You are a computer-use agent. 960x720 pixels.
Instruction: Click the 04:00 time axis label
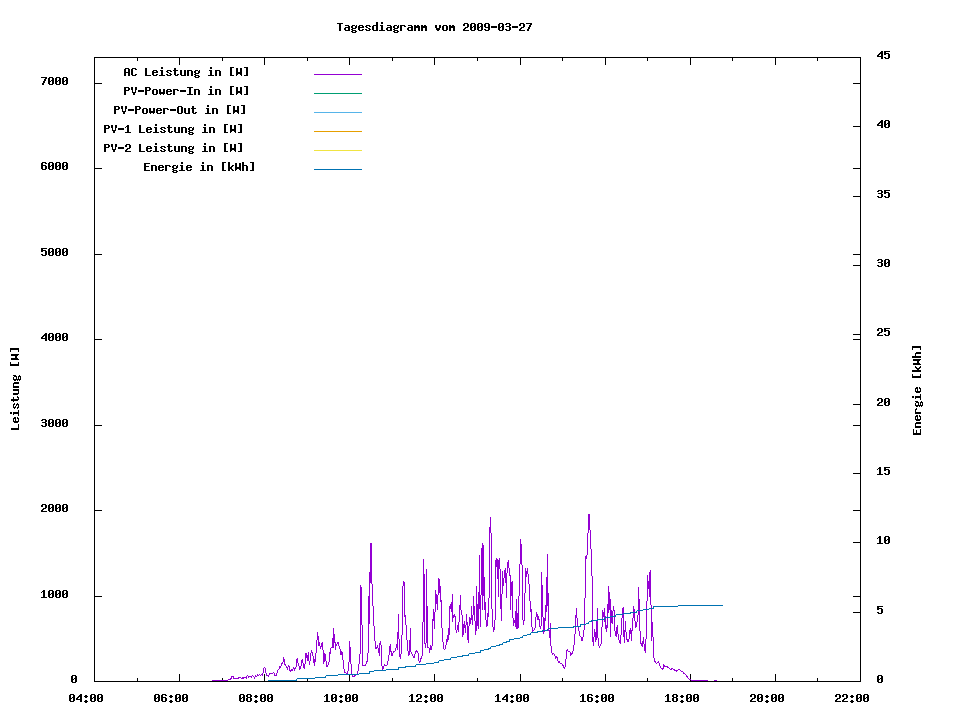pyautogui.click(x=86, y=698)
